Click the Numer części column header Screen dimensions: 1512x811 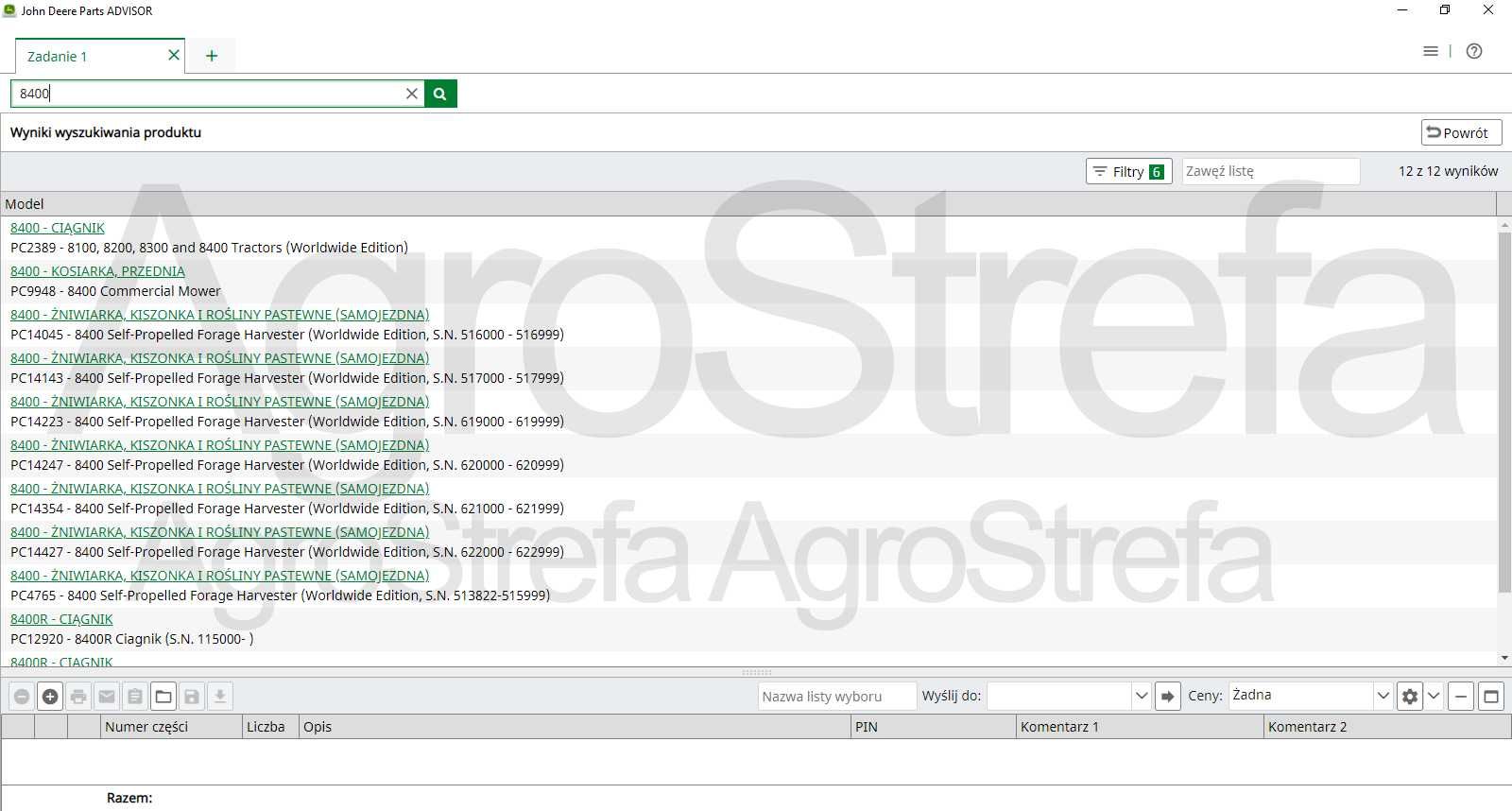click(x=171, y=727)
